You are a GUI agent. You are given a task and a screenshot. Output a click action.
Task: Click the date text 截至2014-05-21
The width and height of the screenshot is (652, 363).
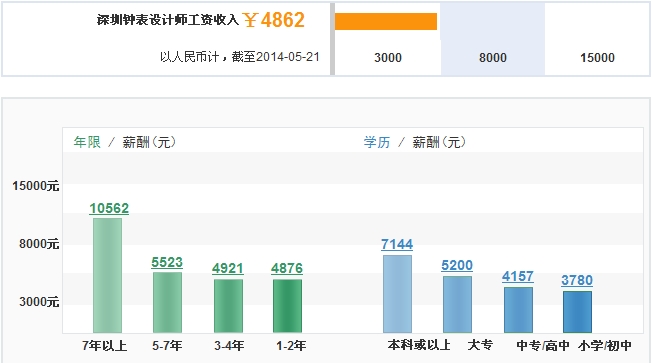click(x=275, y=57)
